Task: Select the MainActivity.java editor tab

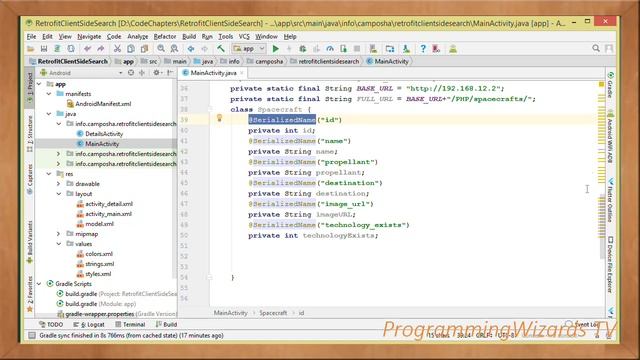Action: click(x=213, y=73)
